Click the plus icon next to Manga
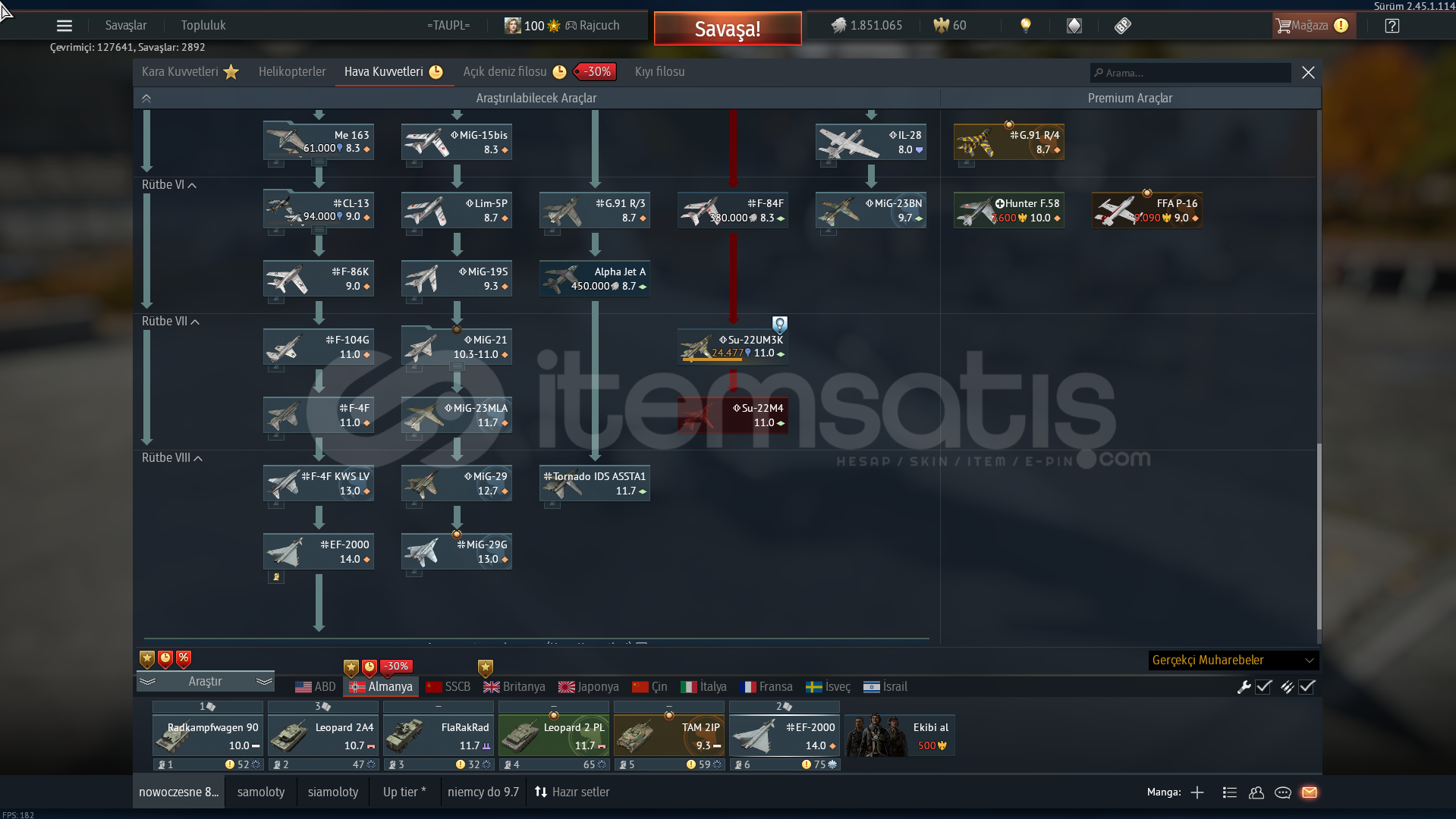The width and height of the screenshot is (1456, 819). pos(1197,792)
